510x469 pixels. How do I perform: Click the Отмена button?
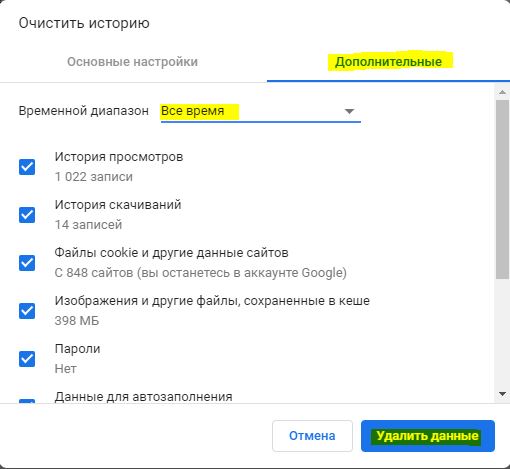pyautogui.click(x=312, y=436)
